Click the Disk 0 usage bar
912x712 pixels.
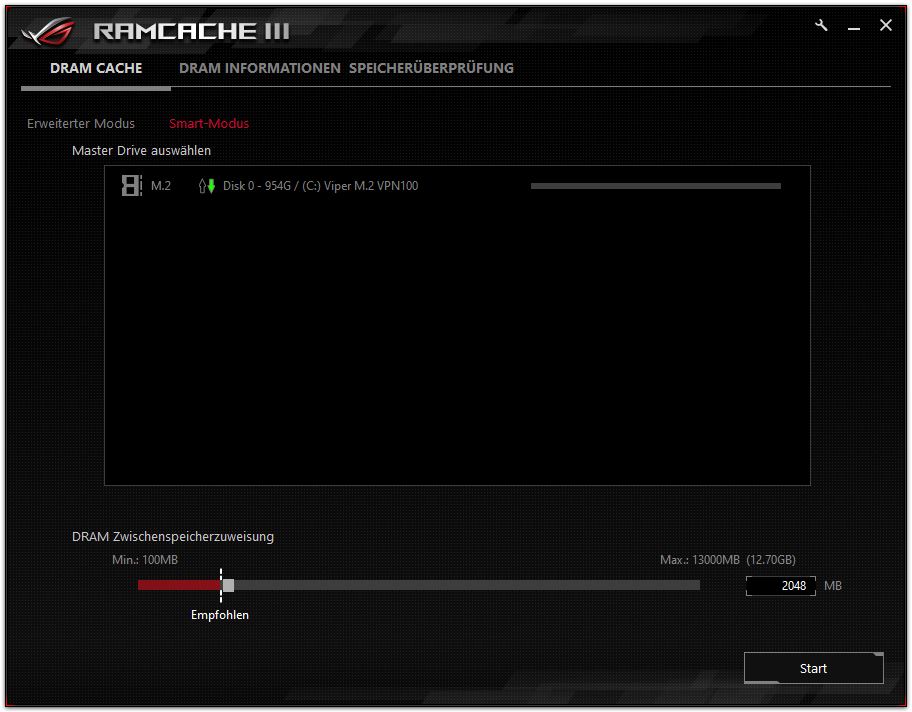[x=656, y=186]
